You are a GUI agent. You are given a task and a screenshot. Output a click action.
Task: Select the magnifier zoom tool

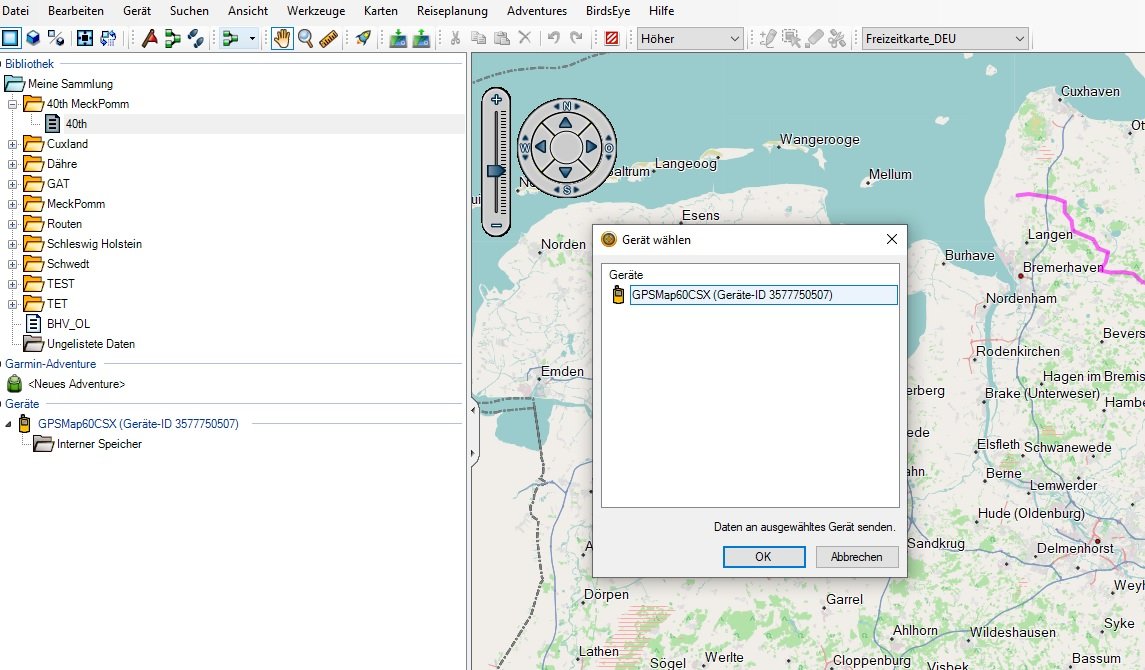(305, 39)
